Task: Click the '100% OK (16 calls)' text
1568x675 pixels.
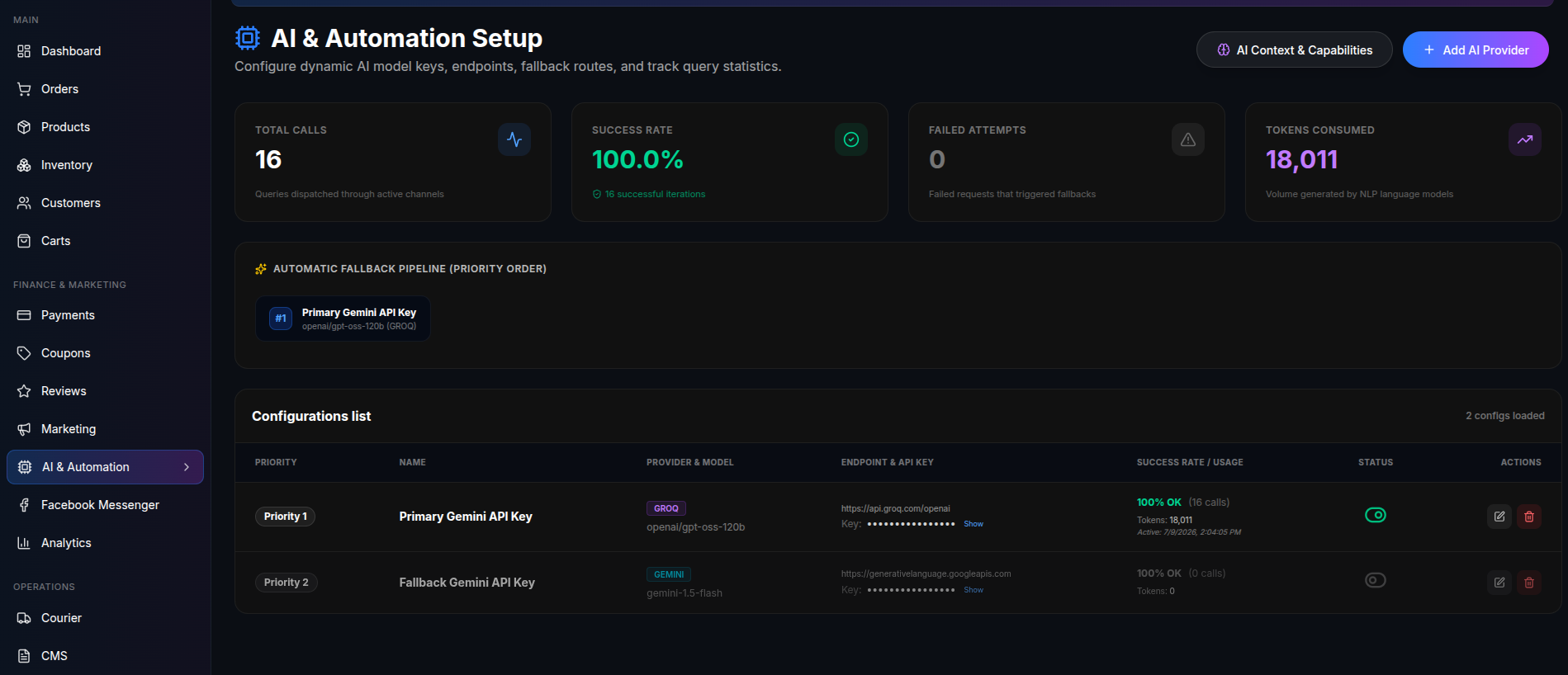Action: 1183,502
